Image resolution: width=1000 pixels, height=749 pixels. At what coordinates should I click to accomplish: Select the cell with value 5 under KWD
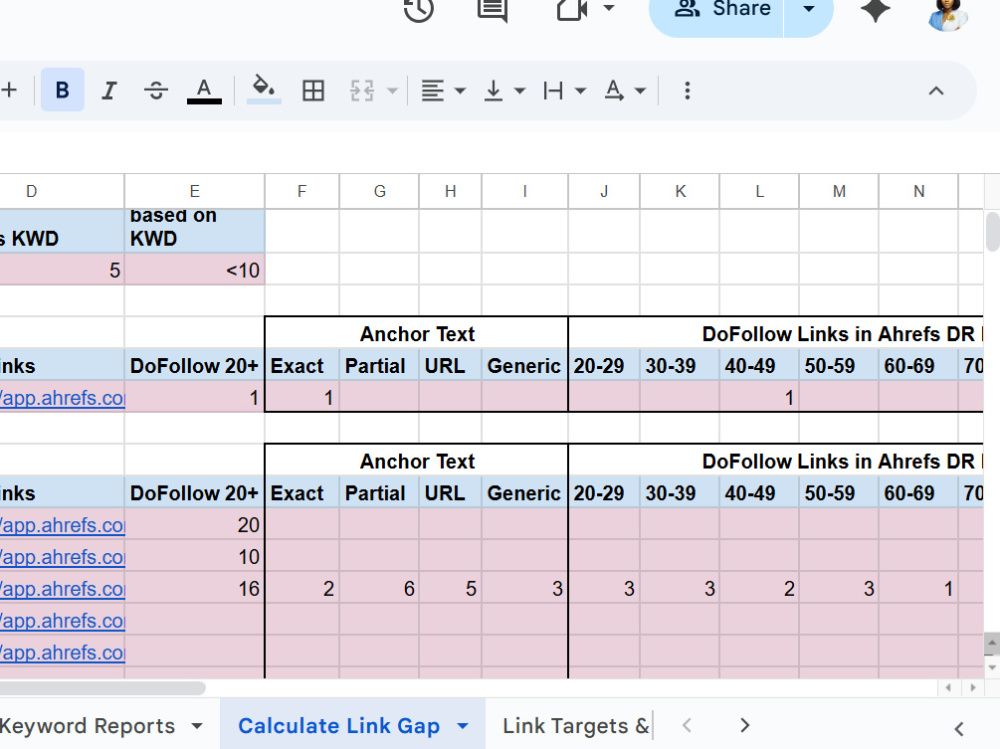click(x=62, y=270)
